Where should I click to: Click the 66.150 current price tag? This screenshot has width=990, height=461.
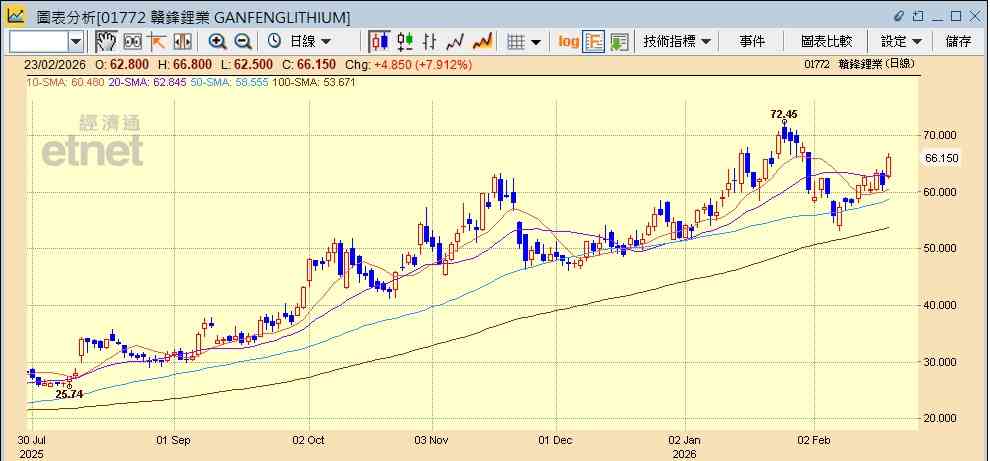click(942, 159)
